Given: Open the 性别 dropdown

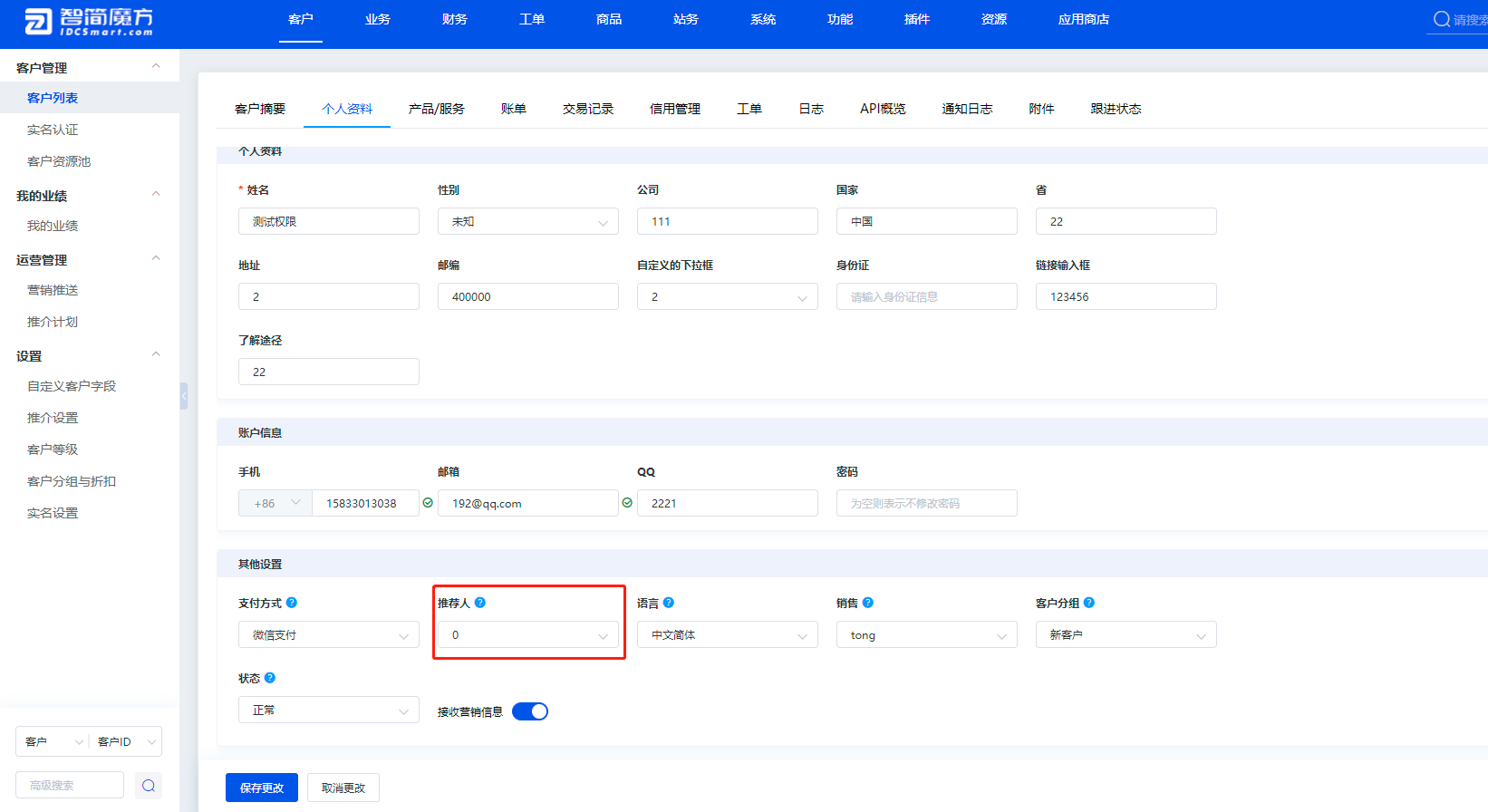Looking at the screenshot, I should pos(528,221).
